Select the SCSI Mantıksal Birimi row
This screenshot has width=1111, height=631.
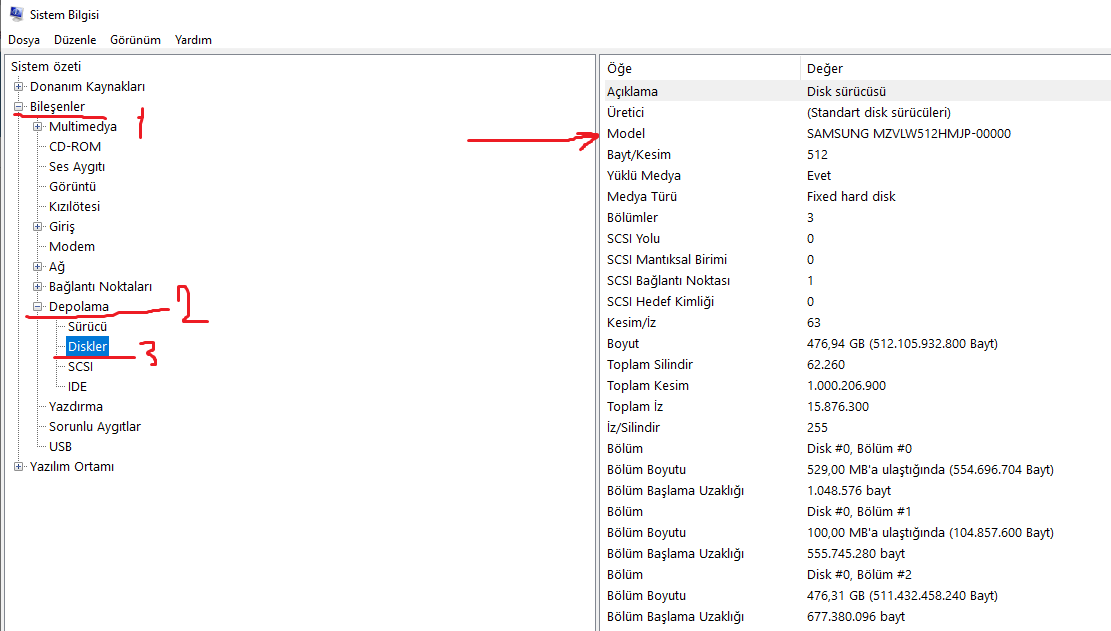[x=855, y=260]
